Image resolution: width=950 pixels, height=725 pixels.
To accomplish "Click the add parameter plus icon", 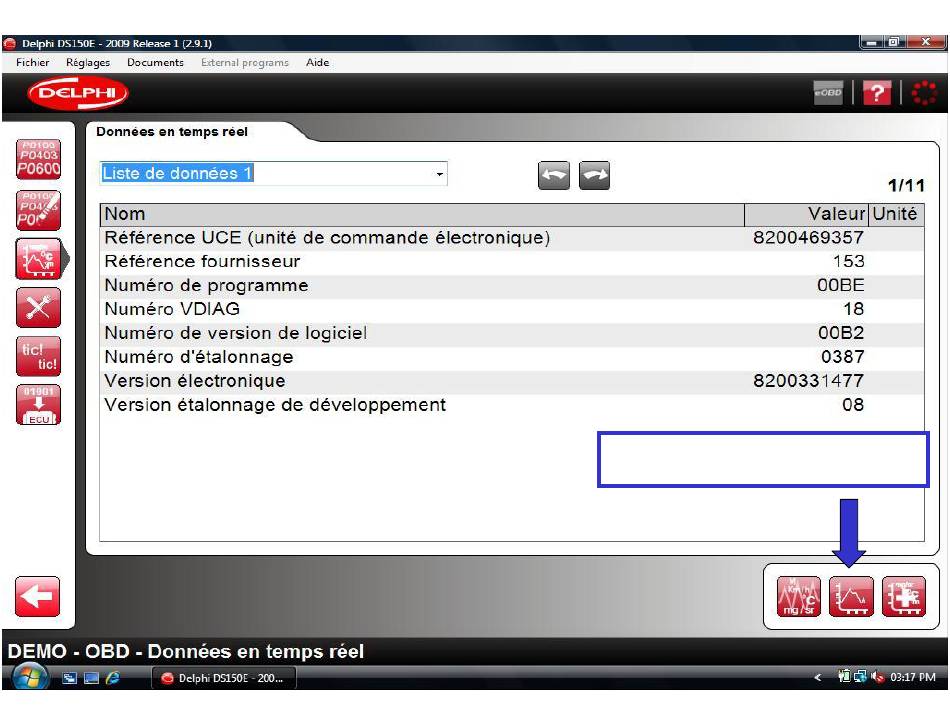I will pyautogui.click(x=904, y=597).
